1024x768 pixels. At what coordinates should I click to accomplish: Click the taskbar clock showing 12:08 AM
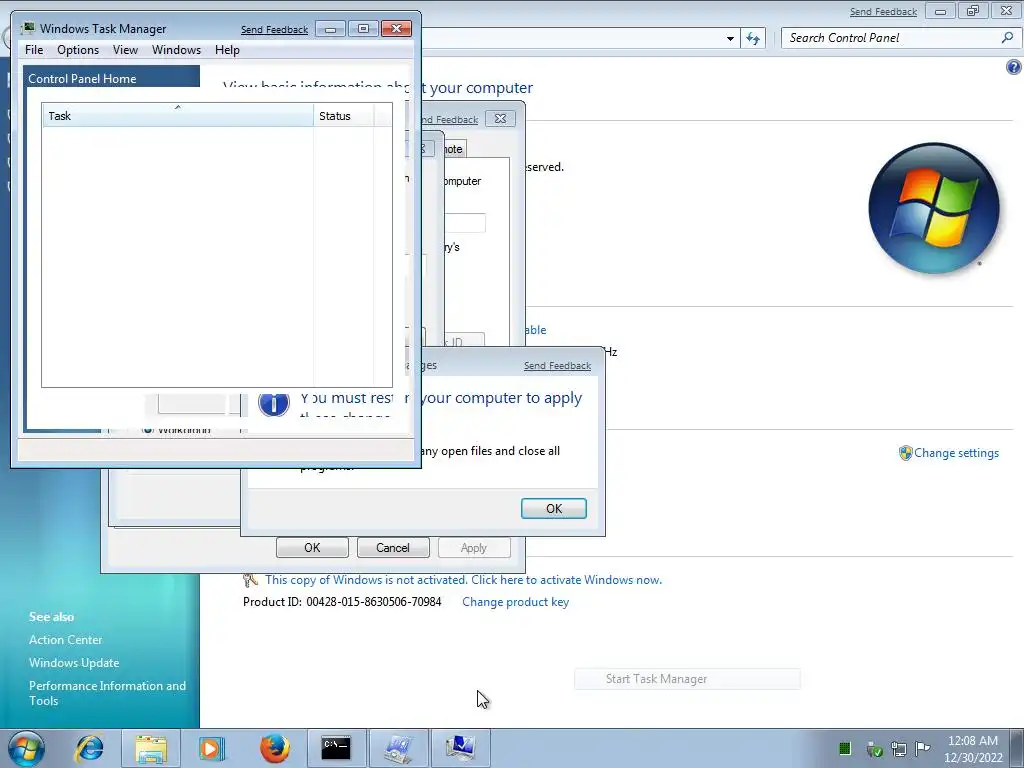[x=973, y=748]
